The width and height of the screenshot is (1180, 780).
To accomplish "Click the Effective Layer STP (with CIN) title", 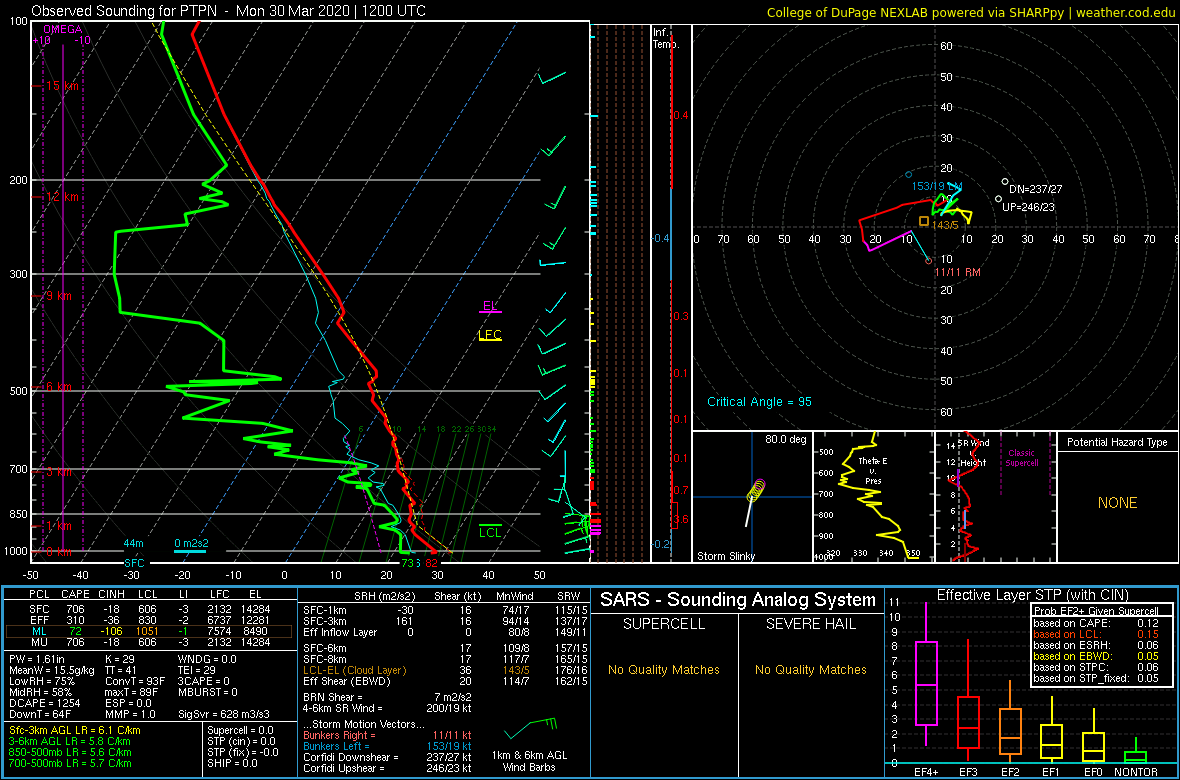I will tap(1033, 595).
